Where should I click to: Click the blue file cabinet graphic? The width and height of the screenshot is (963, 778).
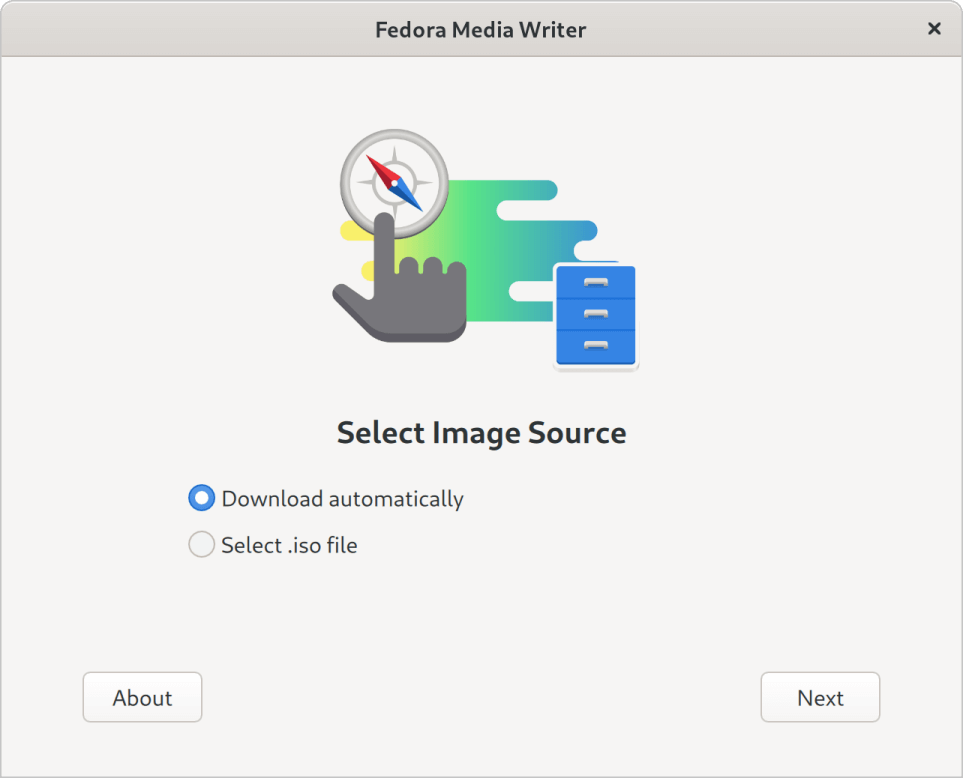click(595, 312)
